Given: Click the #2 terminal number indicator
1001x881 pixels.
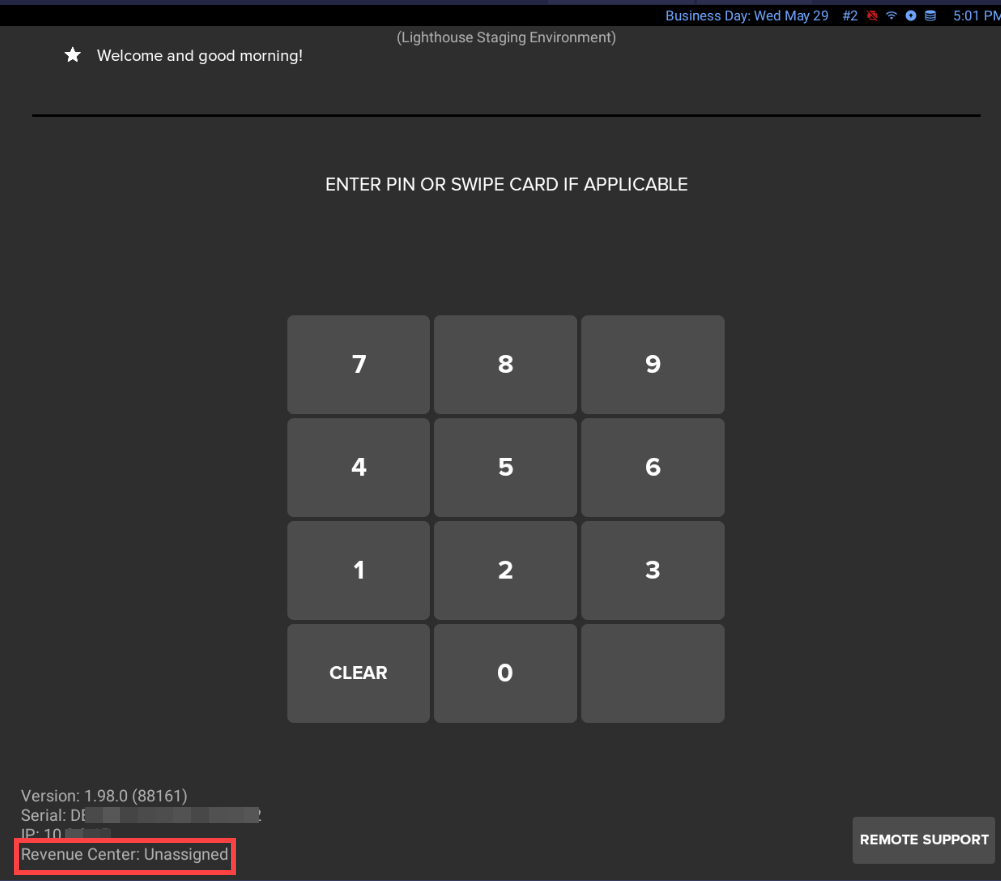Looking at the screenshot, I should click(x=849, y=16).
